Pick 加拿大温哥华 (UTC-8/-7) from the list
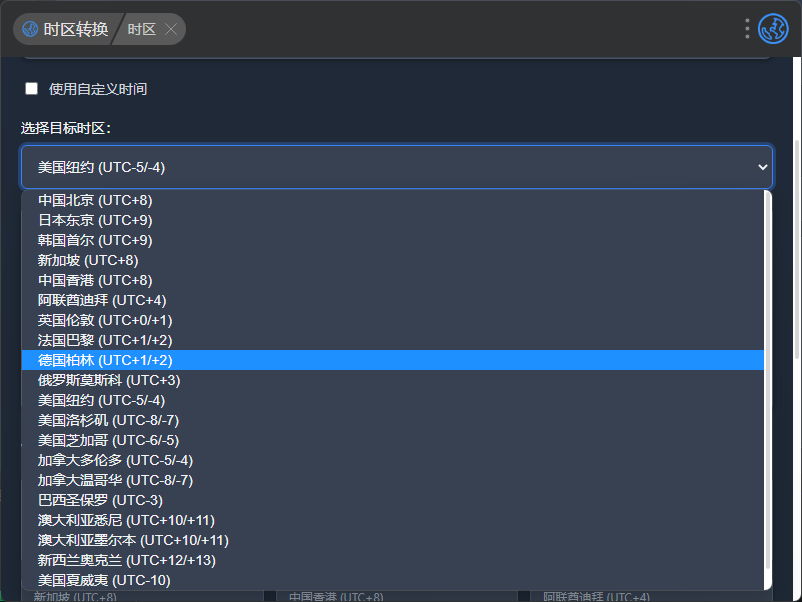This screenshot has height=602, width=802. pos(115,480)
